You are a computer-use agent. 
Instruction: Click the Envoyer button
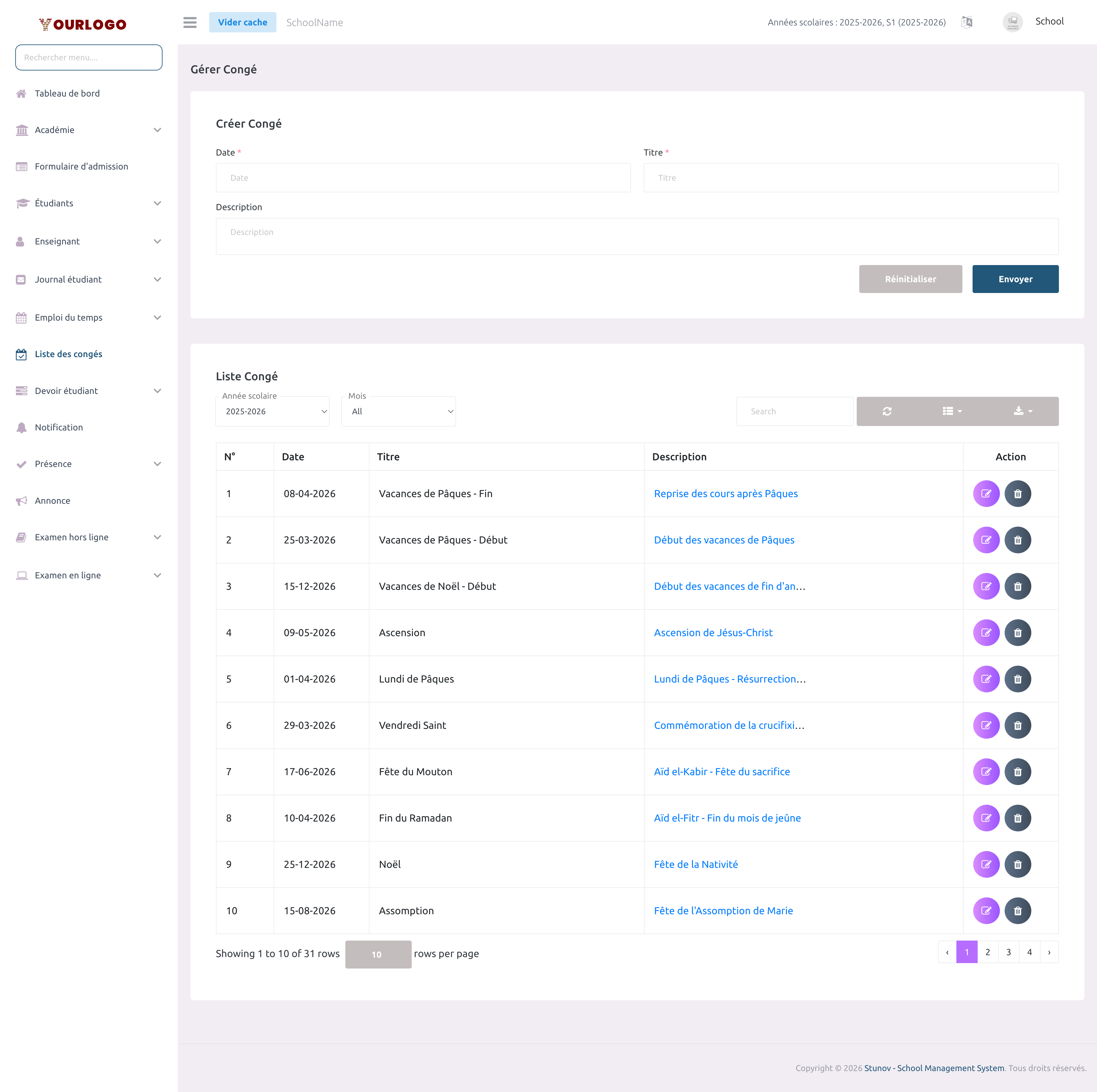1015,279
